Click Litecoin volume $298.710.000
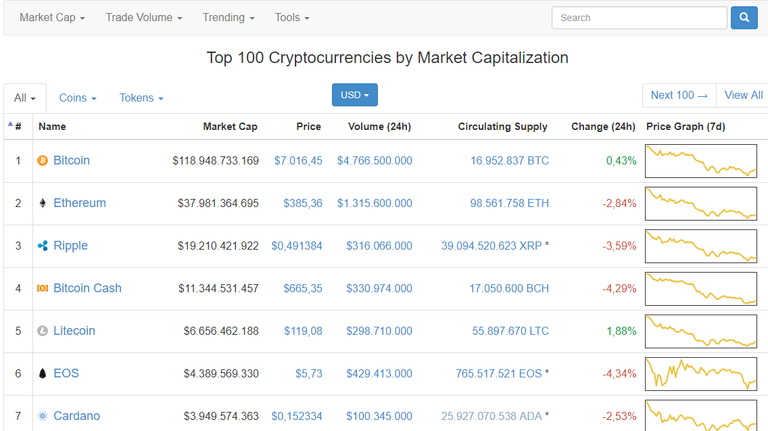 [x=379, y=331]
